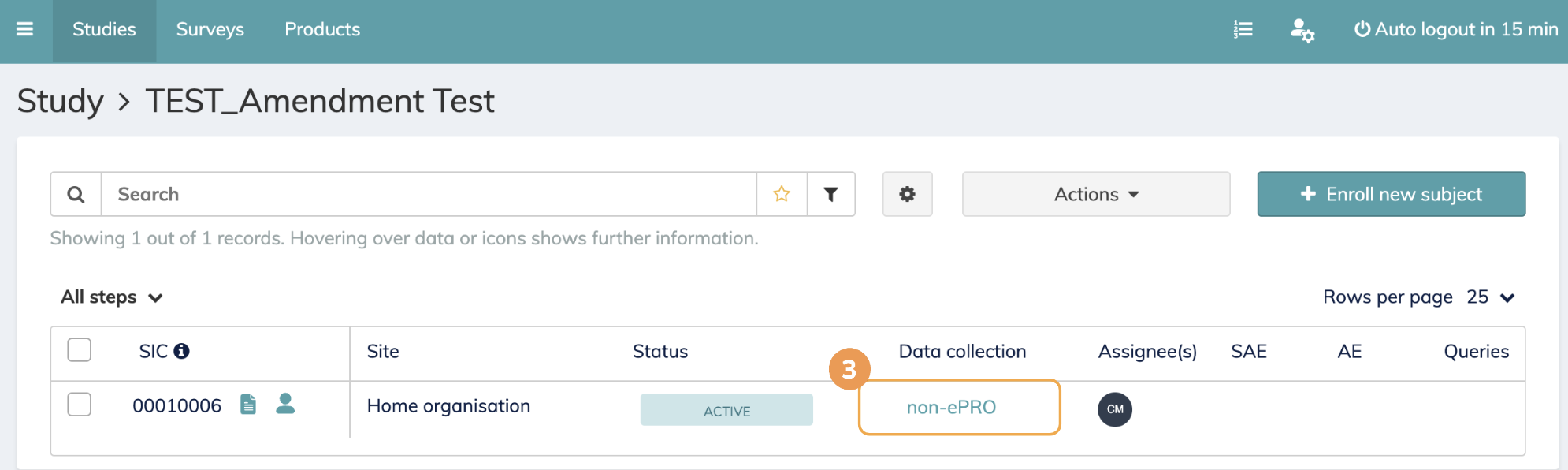Expand the Actions dropdown
Image resolution: width=1568 pixels, height=470 pixels.
tap(1095, 194)
